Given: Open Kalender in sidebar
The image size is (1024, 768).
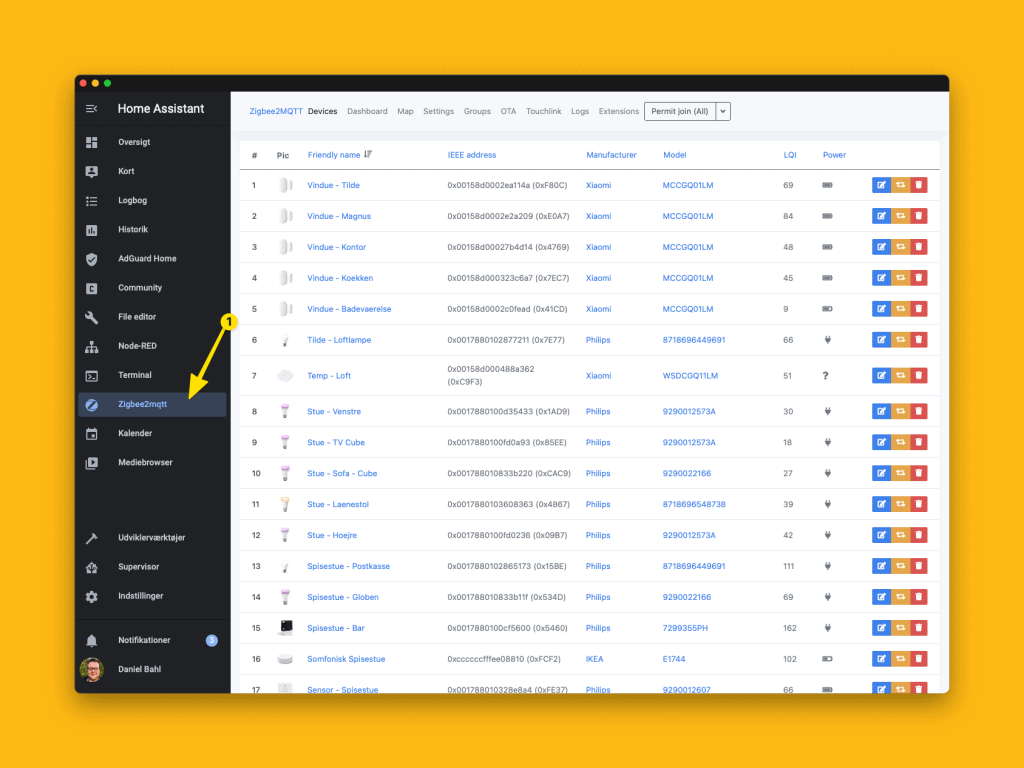Looking at the screenshot, I should coord(152,433).
